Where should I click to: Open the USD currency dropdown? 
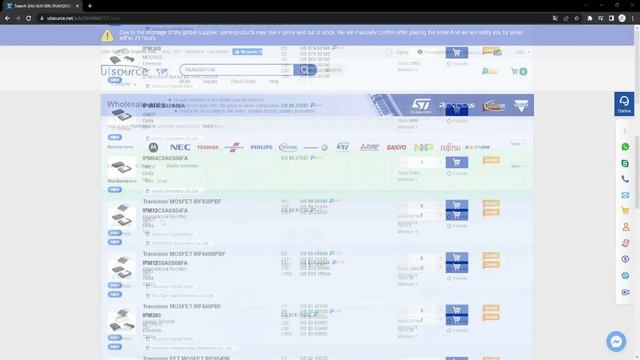522,52
